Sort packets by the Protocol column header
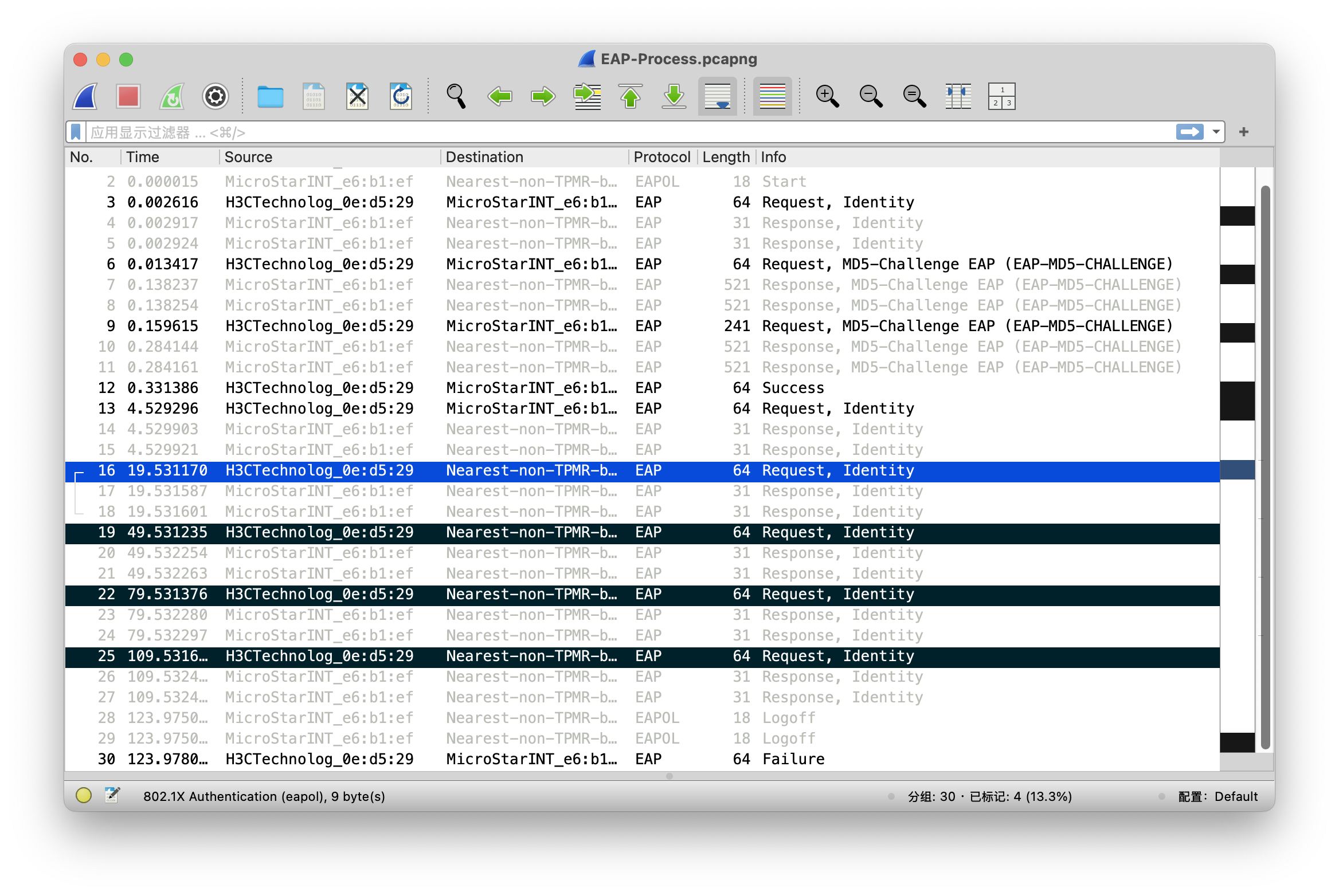 coord(661,157)
